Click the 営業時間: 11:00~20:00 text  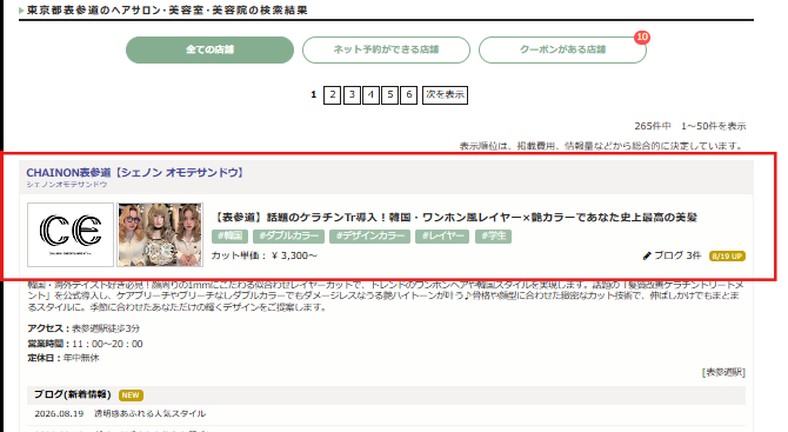(85, 344)
